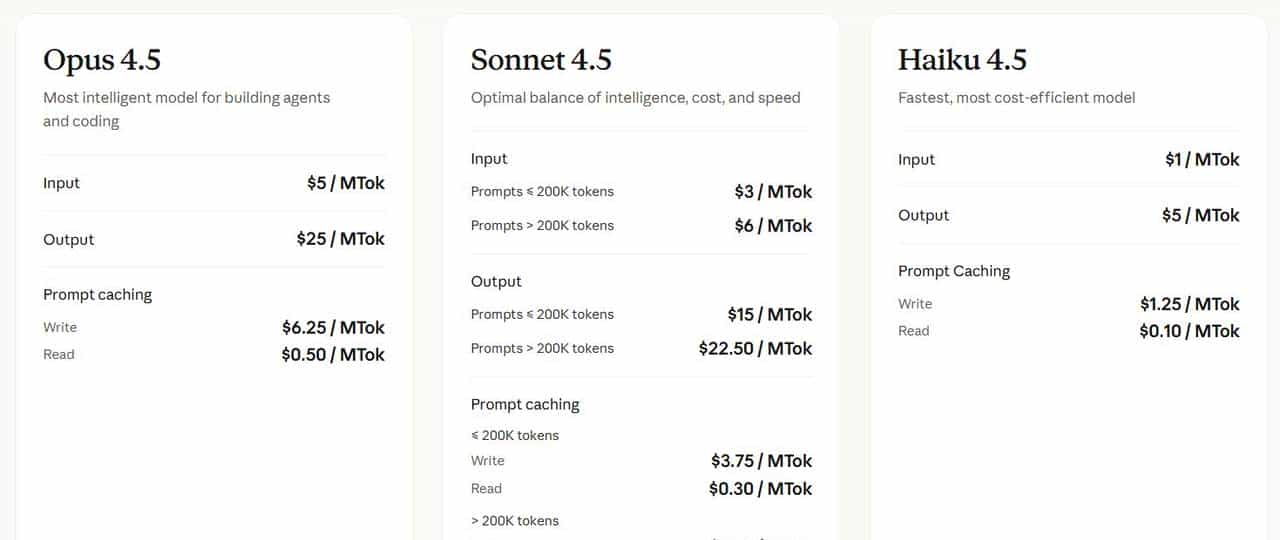Viewport: 1280px width, 540px height.
Task: Click the Haiku 4.5 input price $1 / MTok
Action: click(1202, 159)
